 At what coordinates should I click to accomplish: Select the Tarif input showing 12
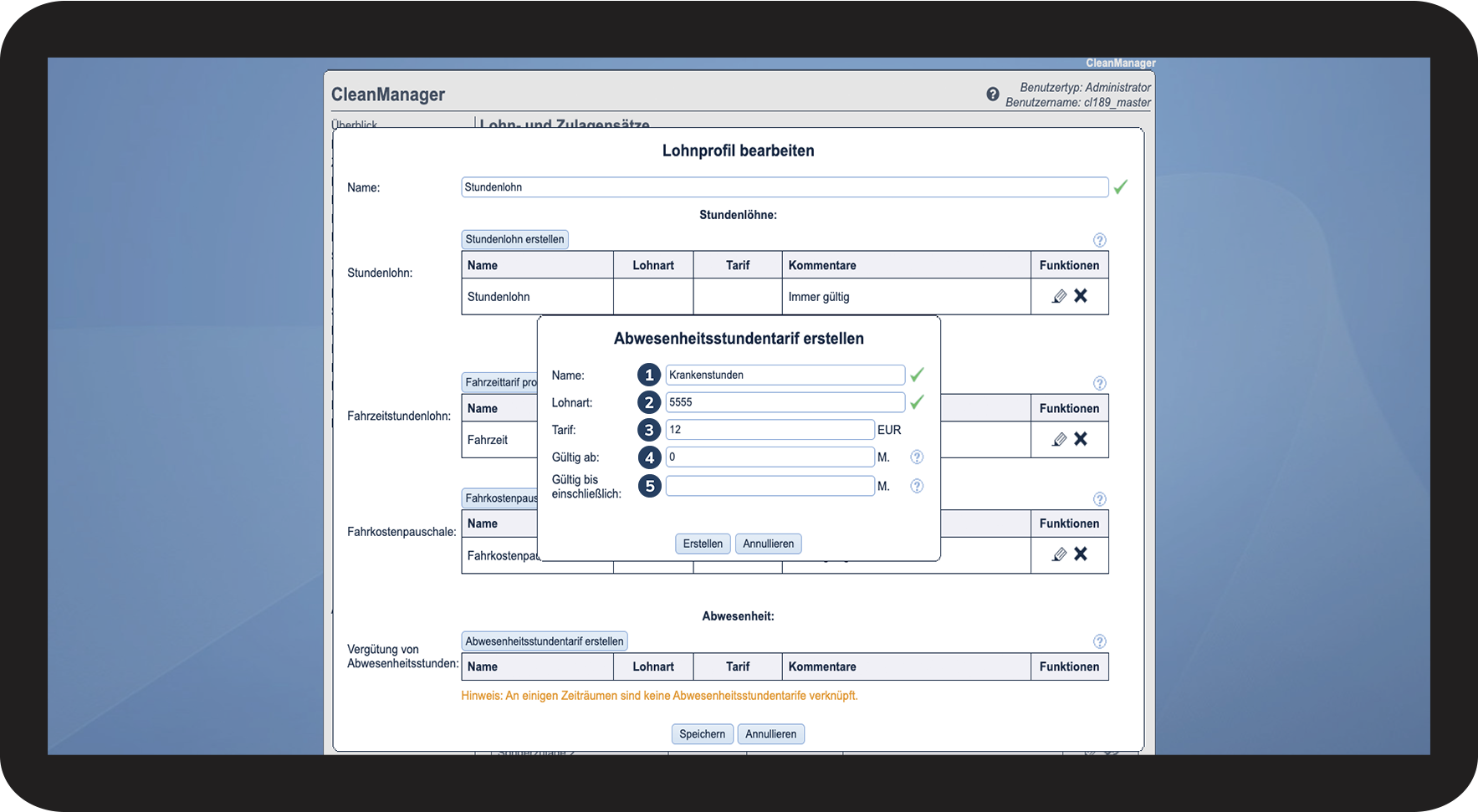(x=770, y=430)
